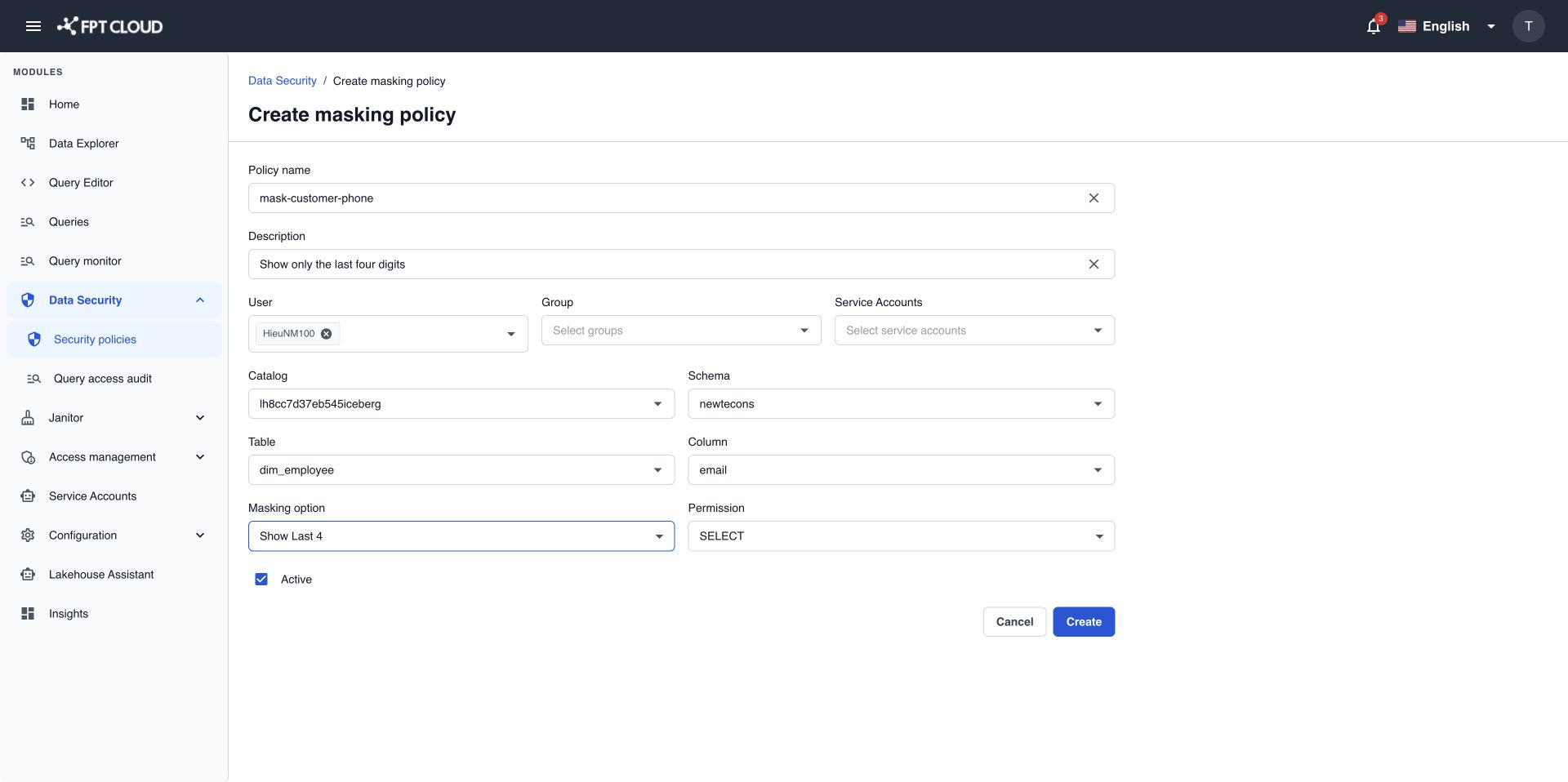Open the Masking option dropdown

click(461, 536)
